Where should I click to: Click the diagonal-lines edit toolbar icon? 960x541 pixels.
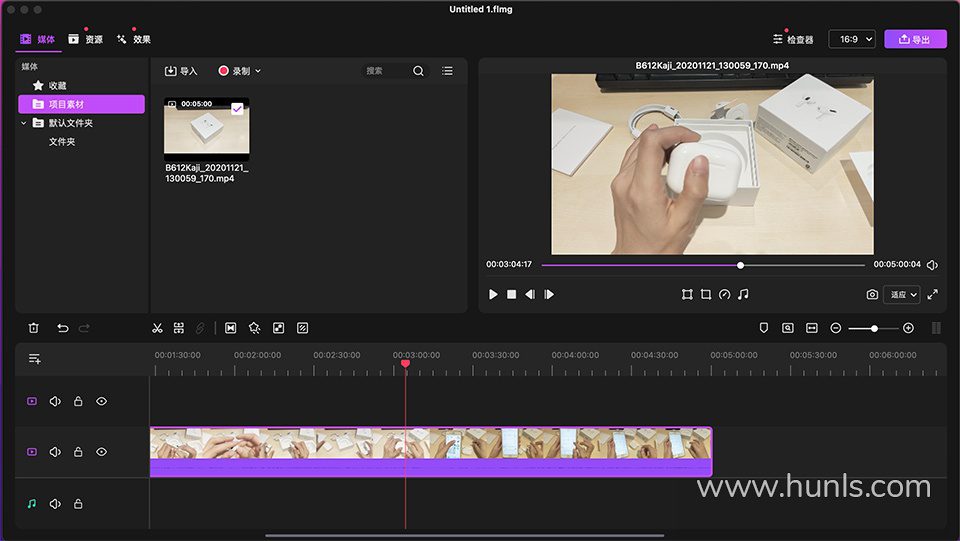[302, 328]
